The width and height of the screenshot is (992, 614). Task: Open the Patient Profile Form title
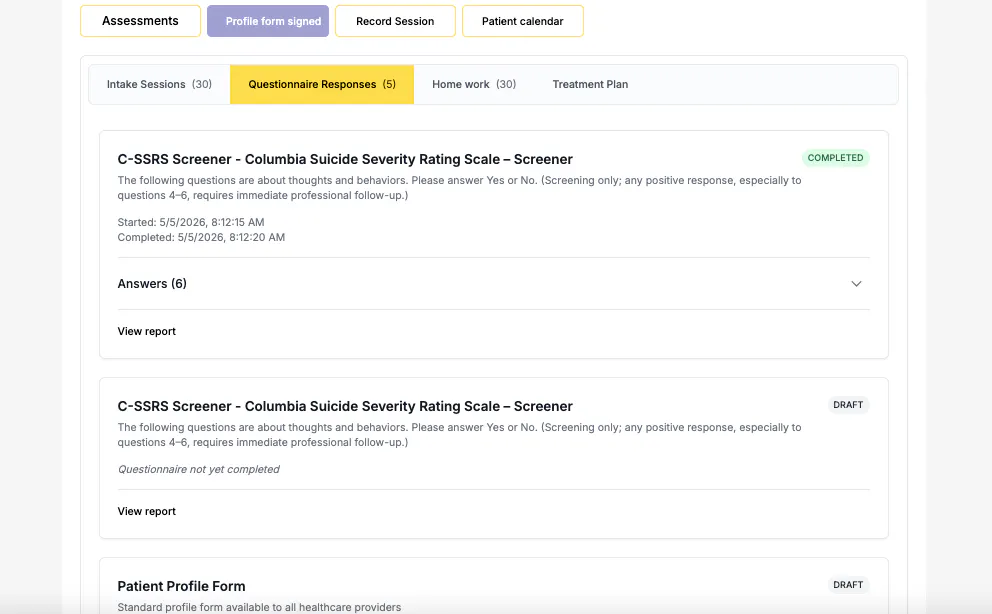182,586
